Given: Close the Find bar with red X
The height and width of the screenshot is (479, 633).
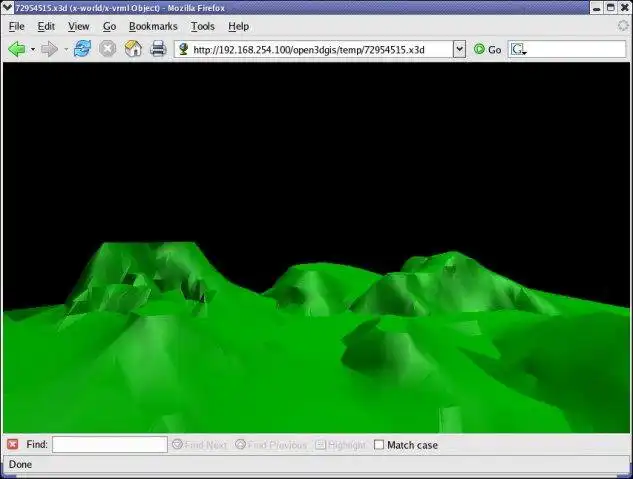Looking at the screenshot, I should (x=13, y=444).
